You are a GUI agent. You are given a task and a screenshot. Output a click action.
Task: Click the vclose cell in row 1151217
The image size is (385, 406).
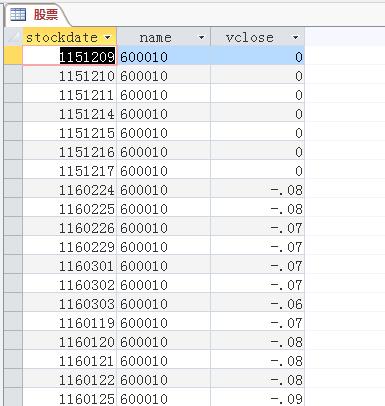pyautogui.click(x=257, y=170)
